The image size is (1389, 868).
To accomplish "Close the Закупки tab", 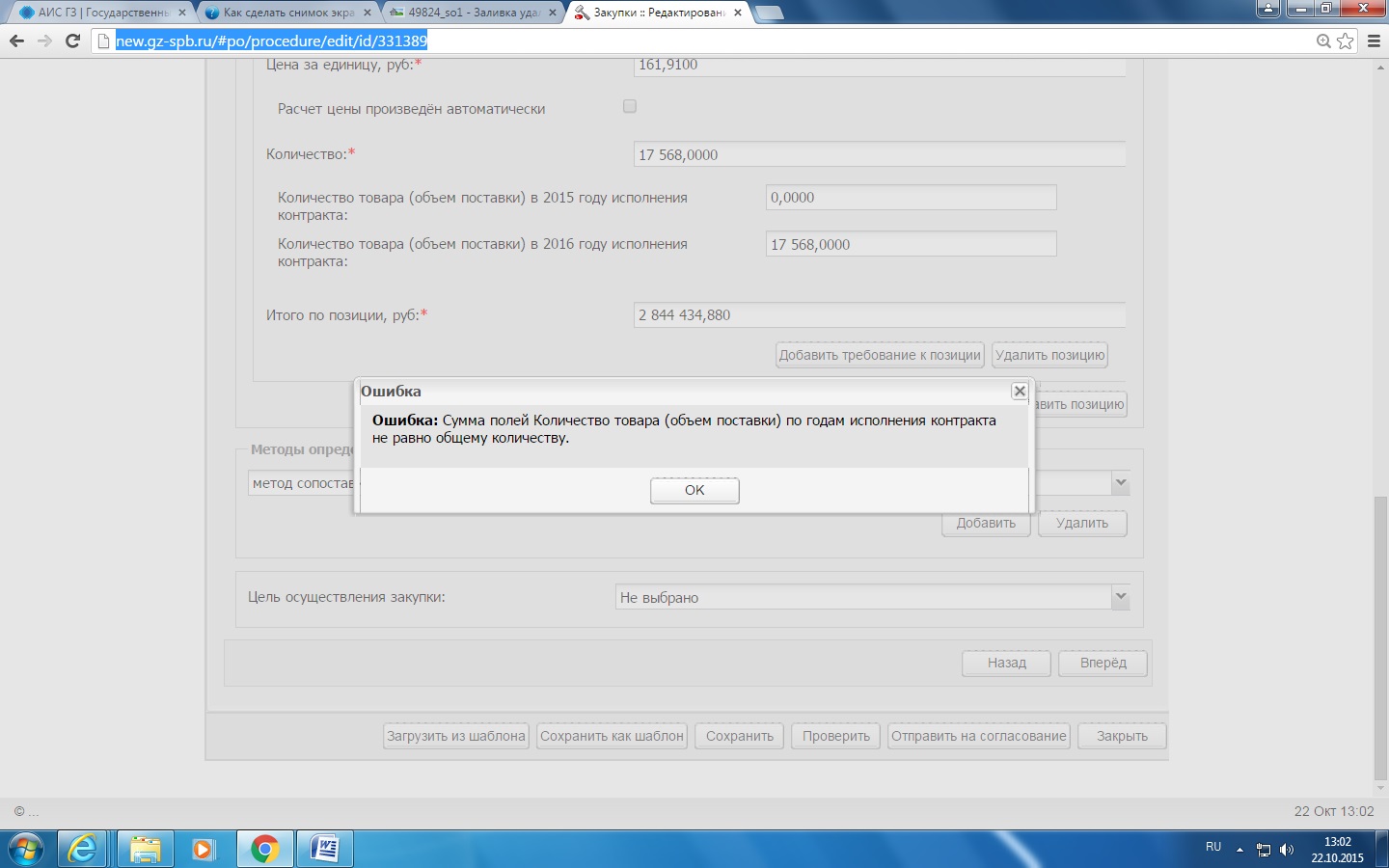I will click(738, 13).
